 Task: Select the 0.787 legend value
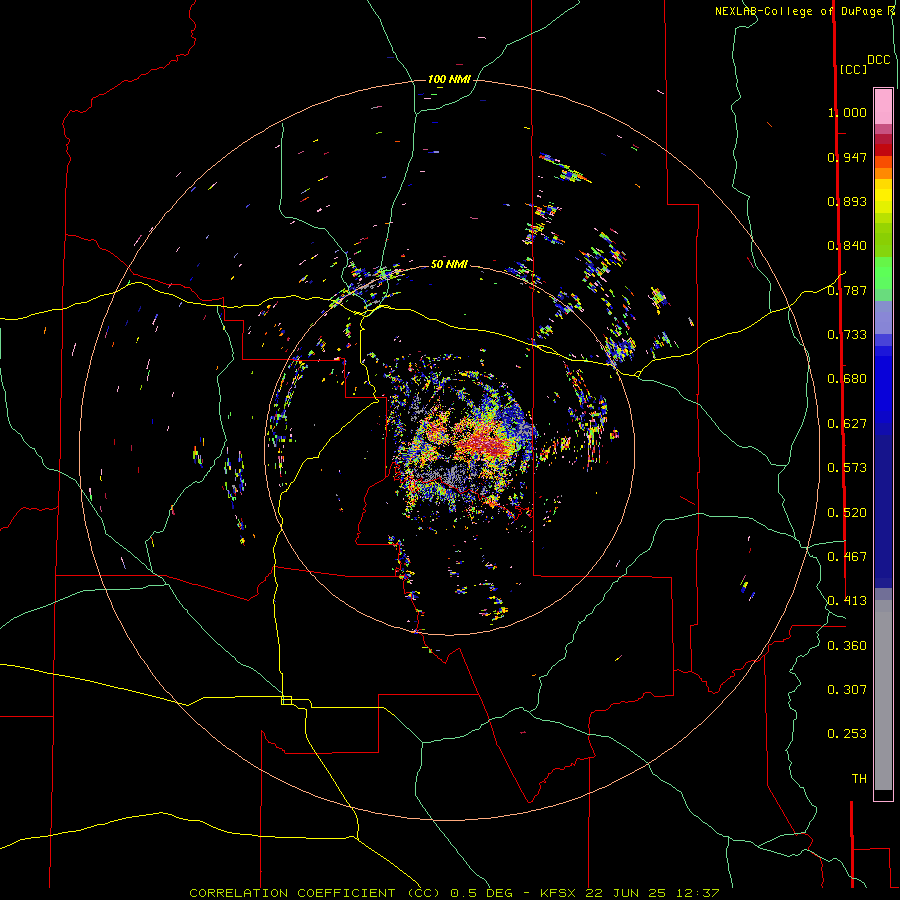click(x=847, y=290)
